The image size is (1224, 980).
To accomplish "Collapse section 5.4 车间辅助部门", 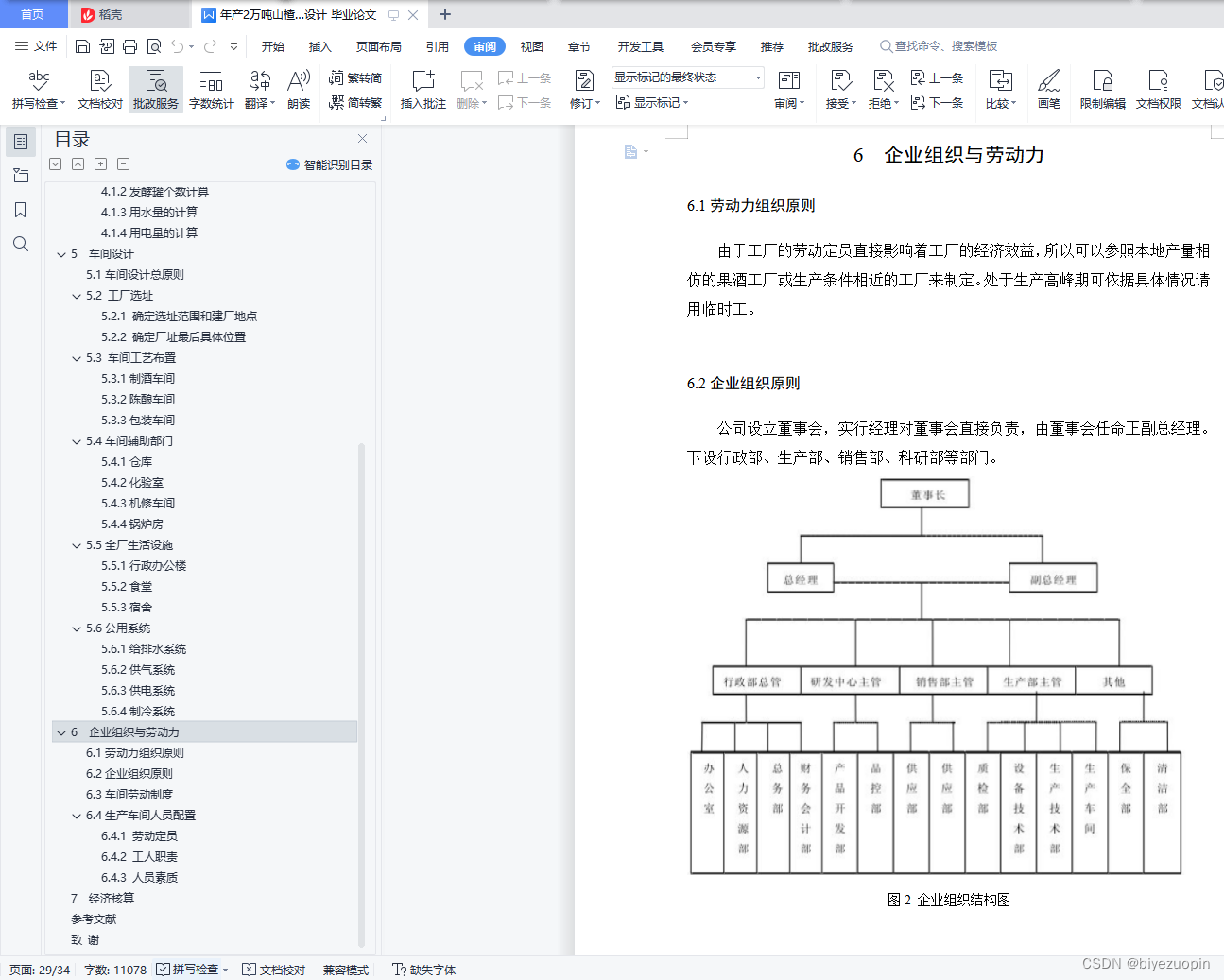I will 77,441.
